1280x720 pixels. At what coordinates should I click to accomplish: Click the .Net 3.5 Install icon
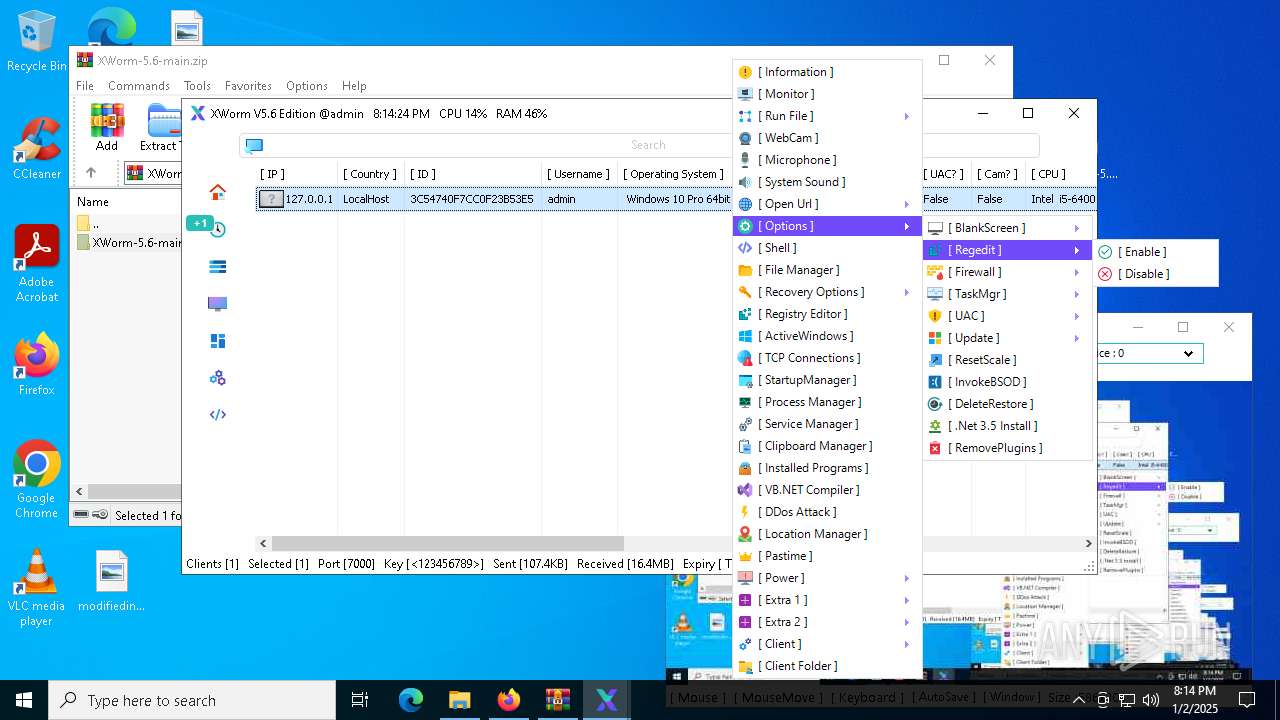pyautogui.click(x=935, y=426)
